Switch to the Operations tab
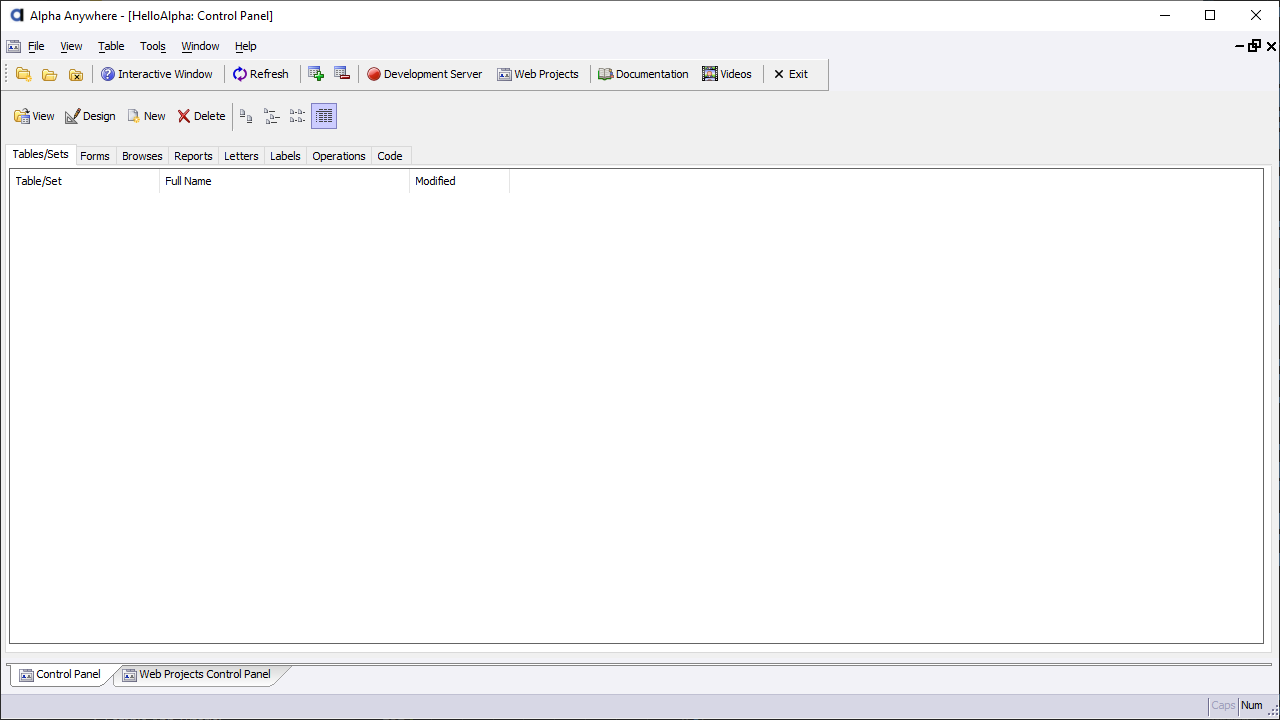 (339, 156)
